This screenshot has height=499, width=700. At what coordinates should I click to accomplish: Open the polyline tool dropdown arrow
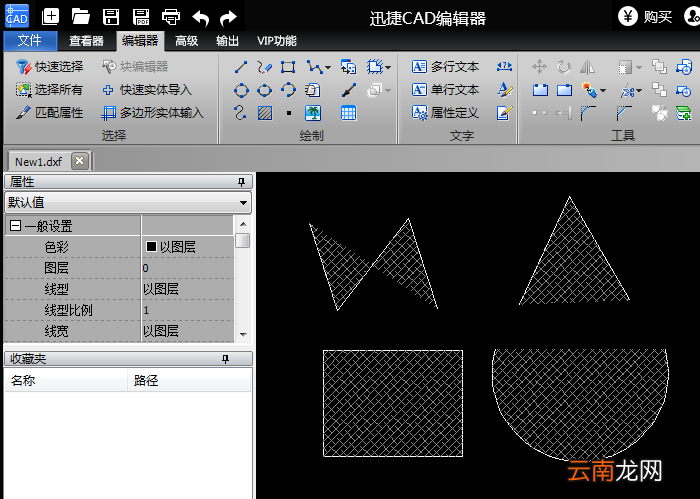tap(328, 68)
